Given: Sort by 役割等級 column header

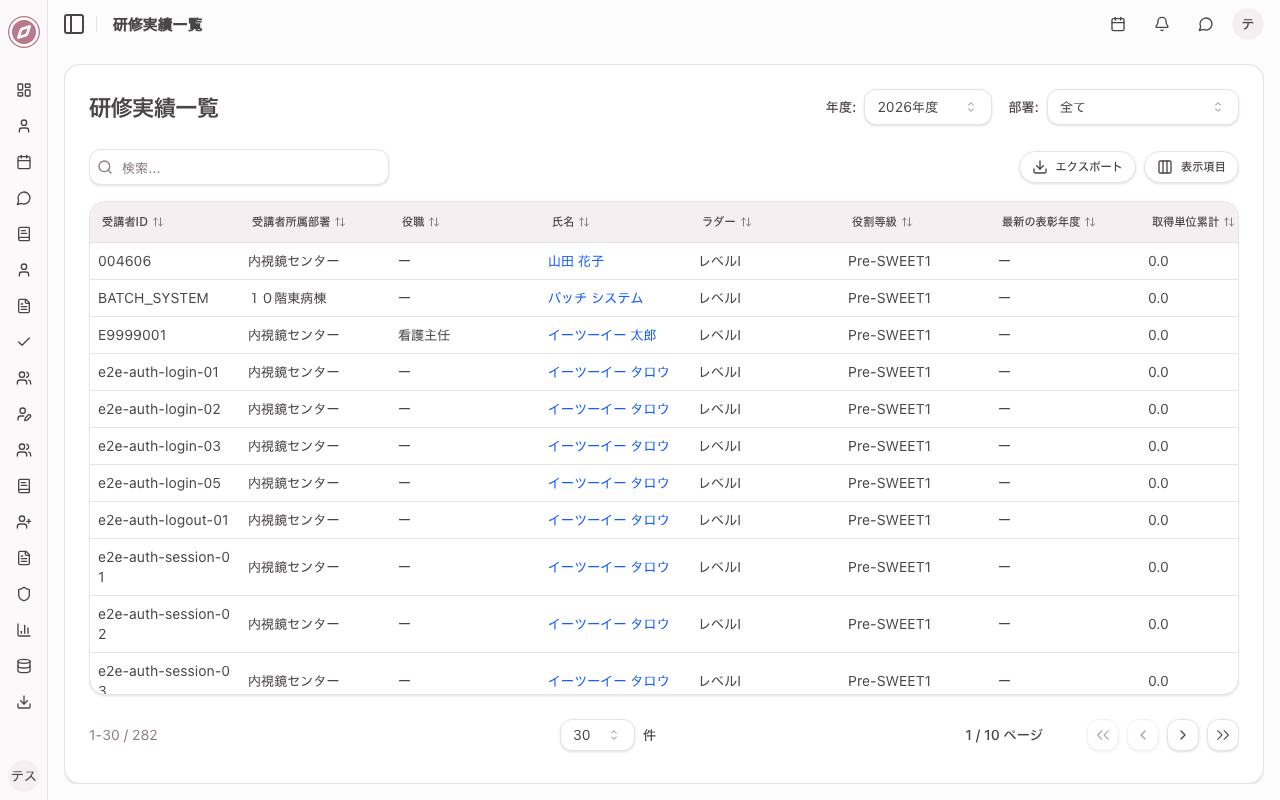Looking at the screenshot, I should tap(882, 222).
